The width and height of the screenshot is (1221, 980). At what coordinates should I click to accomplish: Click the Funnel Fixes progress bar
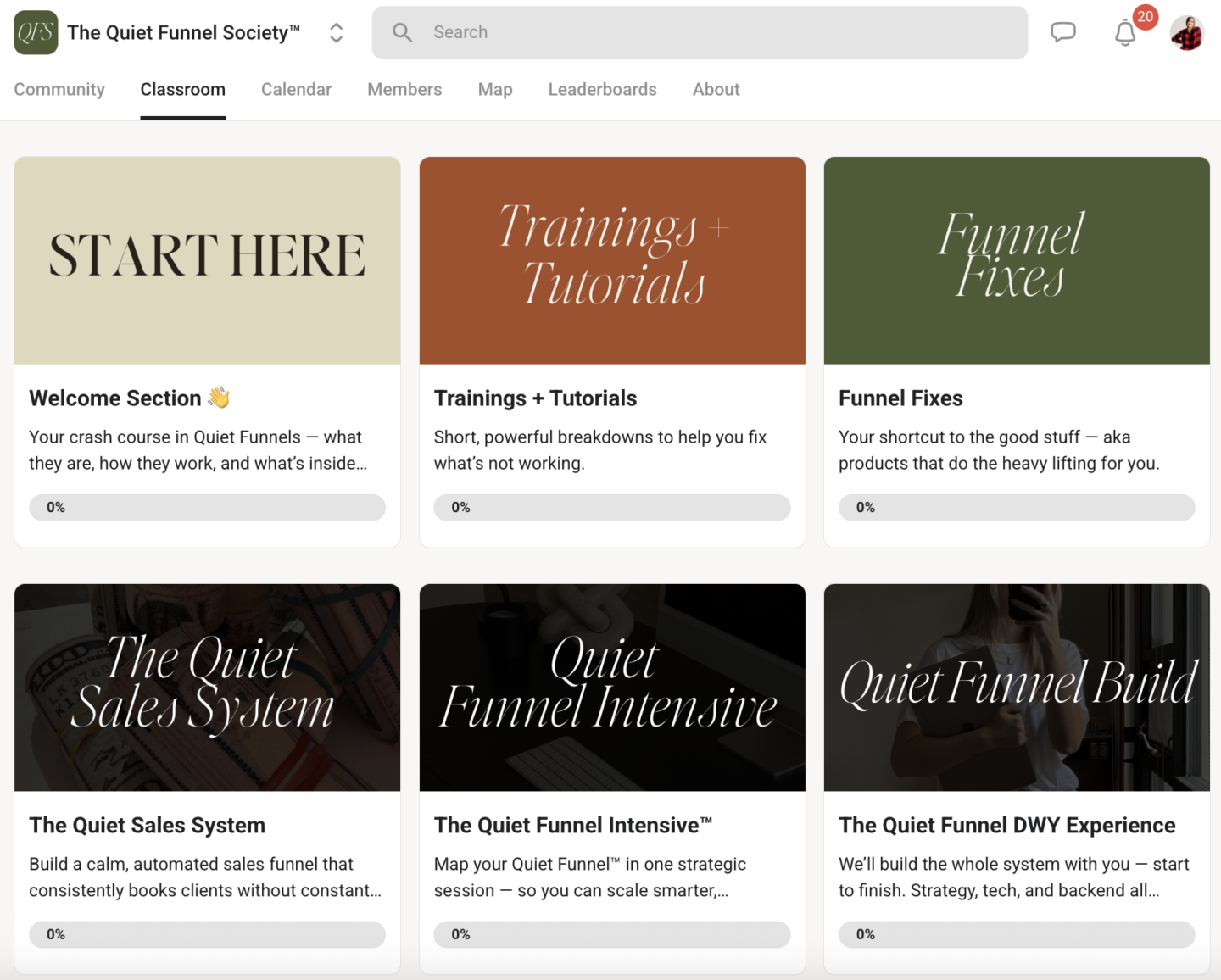(x=1017, y=507)
